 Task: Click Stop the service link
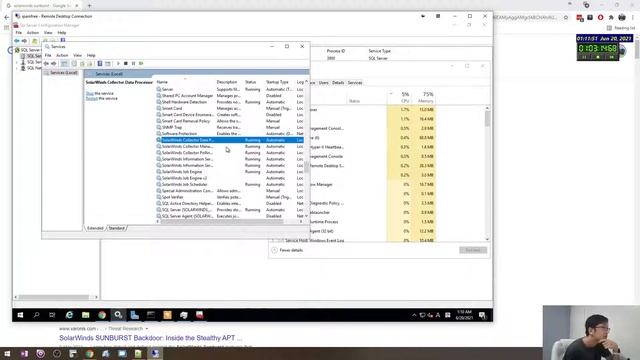[90, 93]
